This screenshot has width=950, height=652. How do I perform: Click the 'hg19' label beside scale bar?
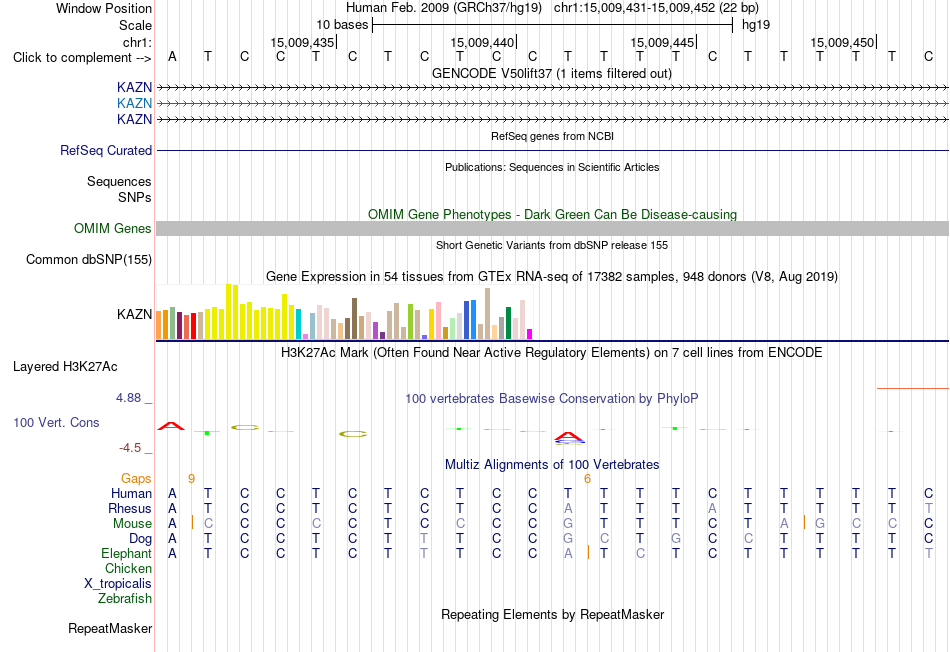pyautogui.click(x=756, y=25)
